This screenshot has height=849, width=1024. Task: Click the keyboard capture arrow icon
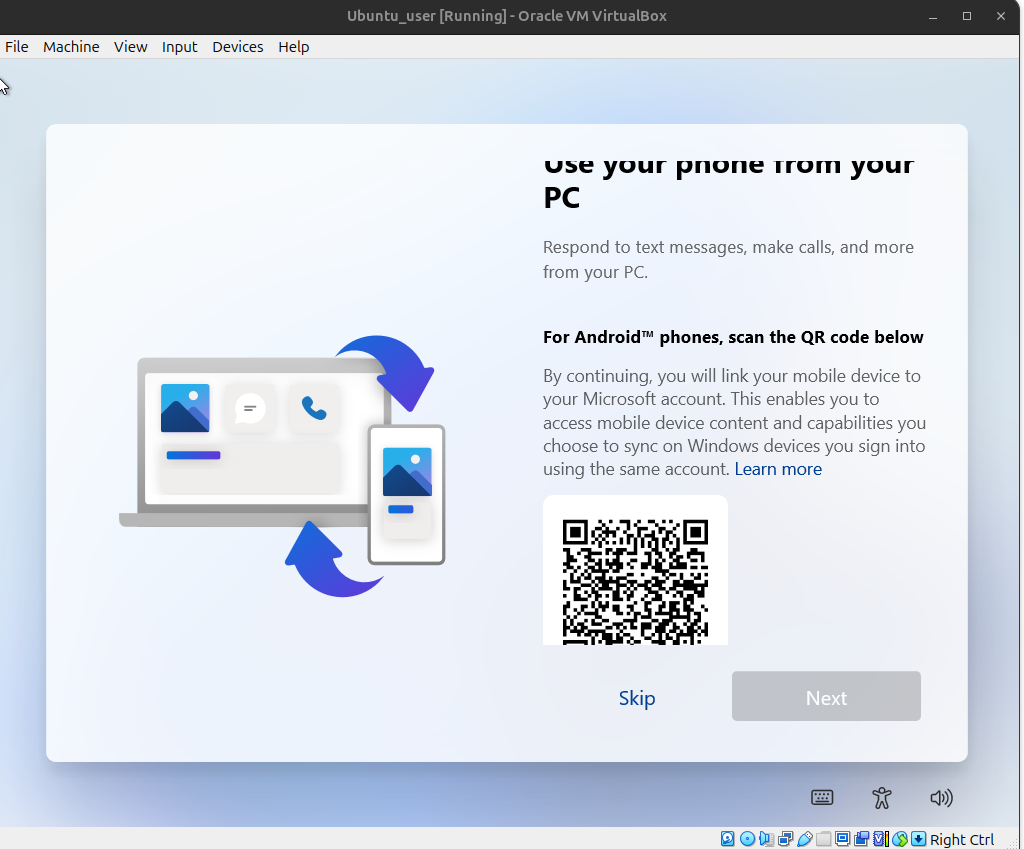[919, 839]
